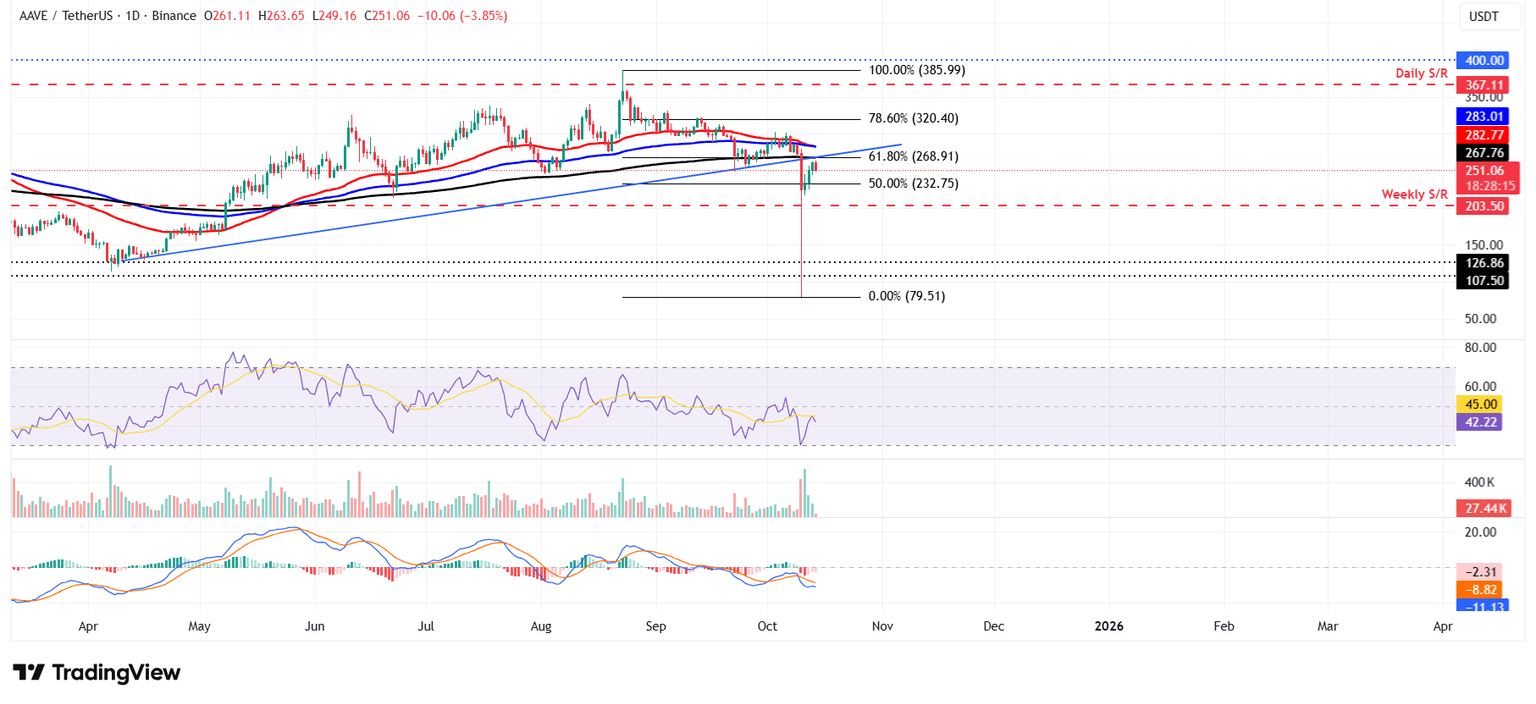Screen dimensions: 1536x704
Task: Click the 100.00% (385.99) Fibonacci label
Action: click(x=917, y=71)
